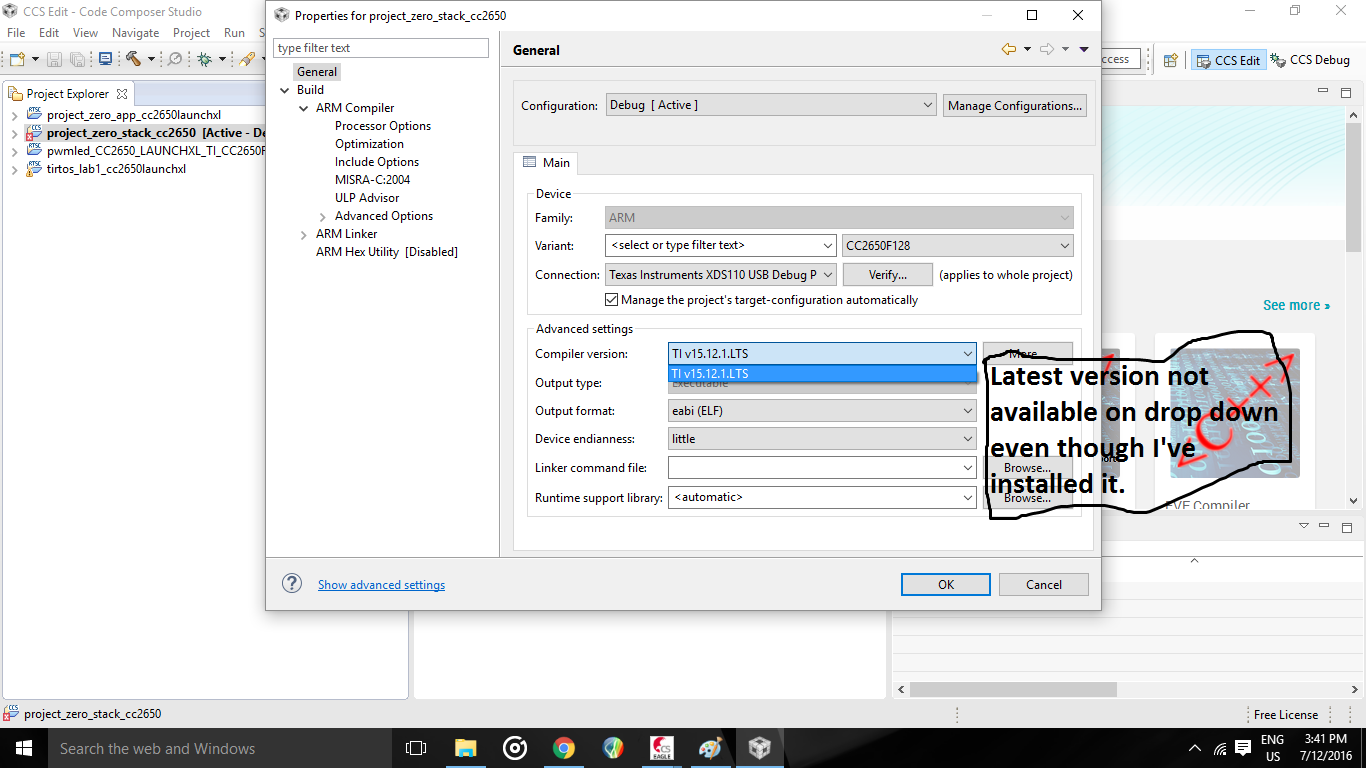Select Processor Options in the tree
This screenshot has width=1366, height=768.
pos(383,126)
